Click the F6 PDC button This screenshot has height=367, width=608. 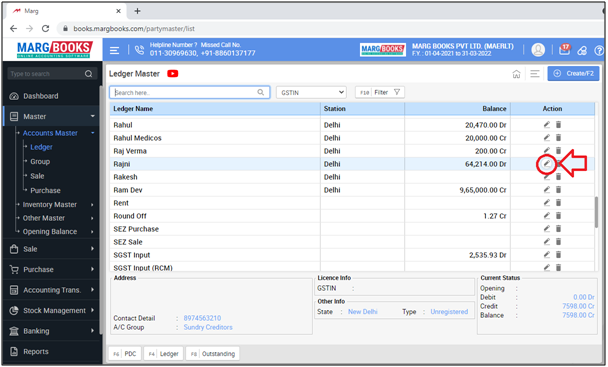pos(124,354)
